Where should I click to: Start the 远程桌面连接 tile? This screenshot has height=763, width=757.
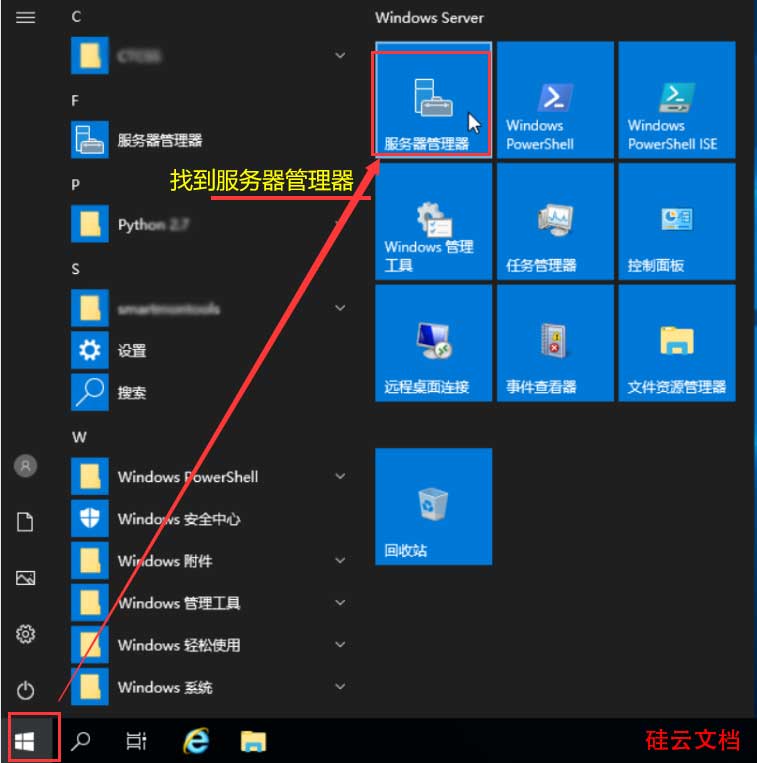pos(433,344)
